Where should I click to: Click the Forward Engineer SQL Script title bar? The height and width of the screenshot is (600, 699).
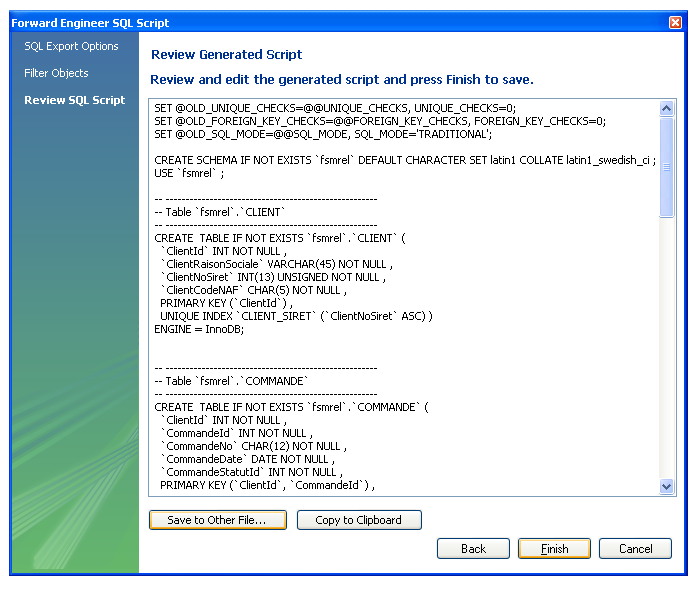[300, 22]
